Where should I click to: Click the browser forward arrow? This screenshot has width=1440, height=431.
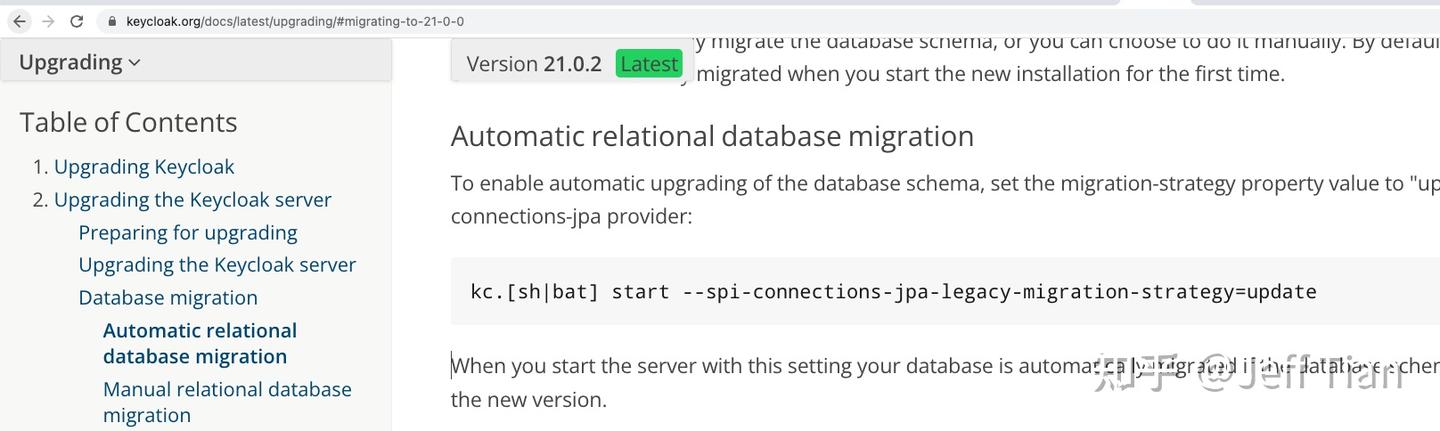pyautogui.click(x=47, y=21)
